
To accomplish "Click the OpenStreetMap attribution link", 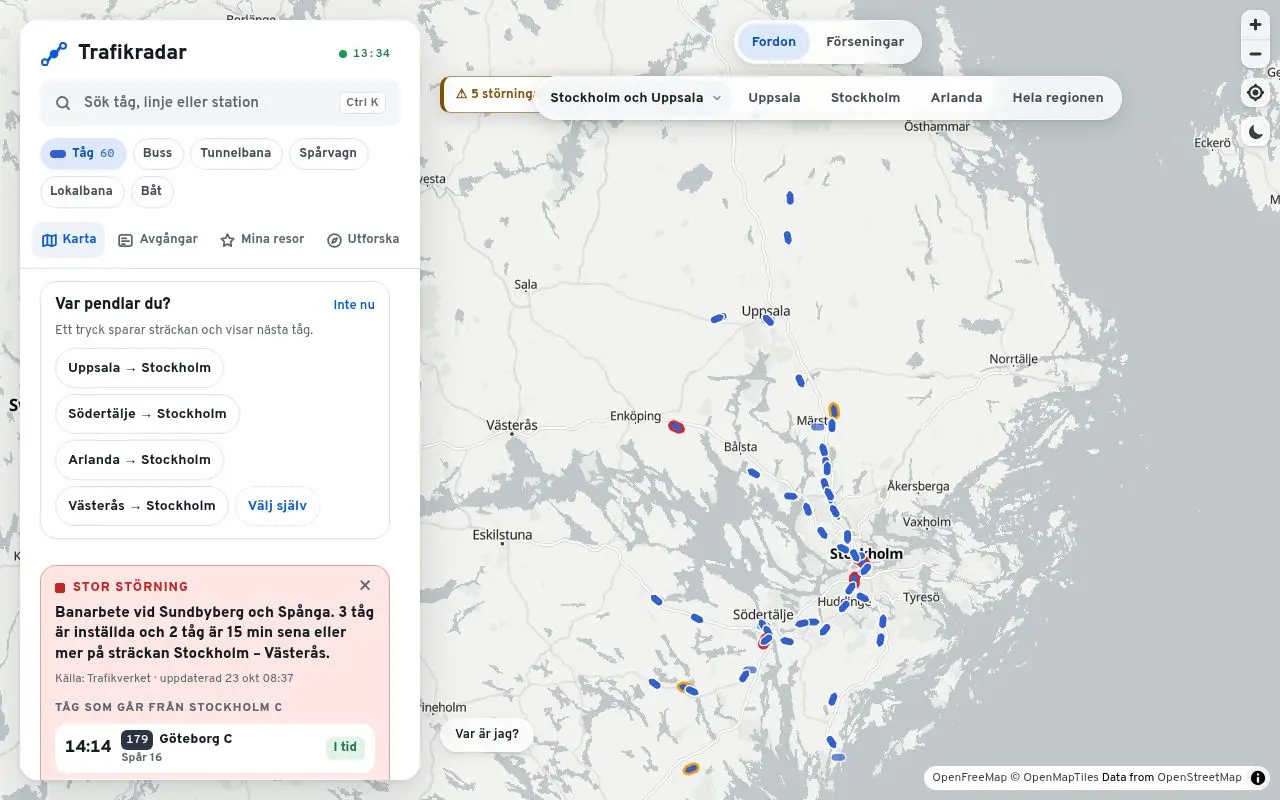I will pos(1199,777).
